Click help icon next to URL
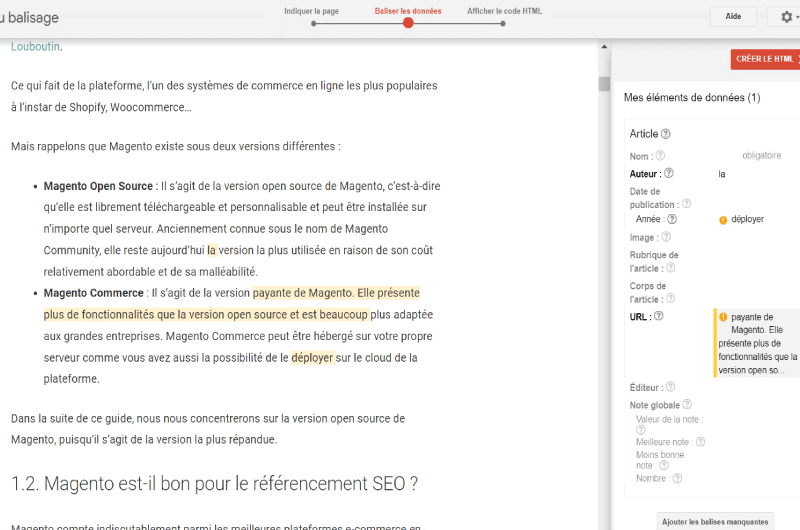800x530 pixels. click(x=659, y=316)
